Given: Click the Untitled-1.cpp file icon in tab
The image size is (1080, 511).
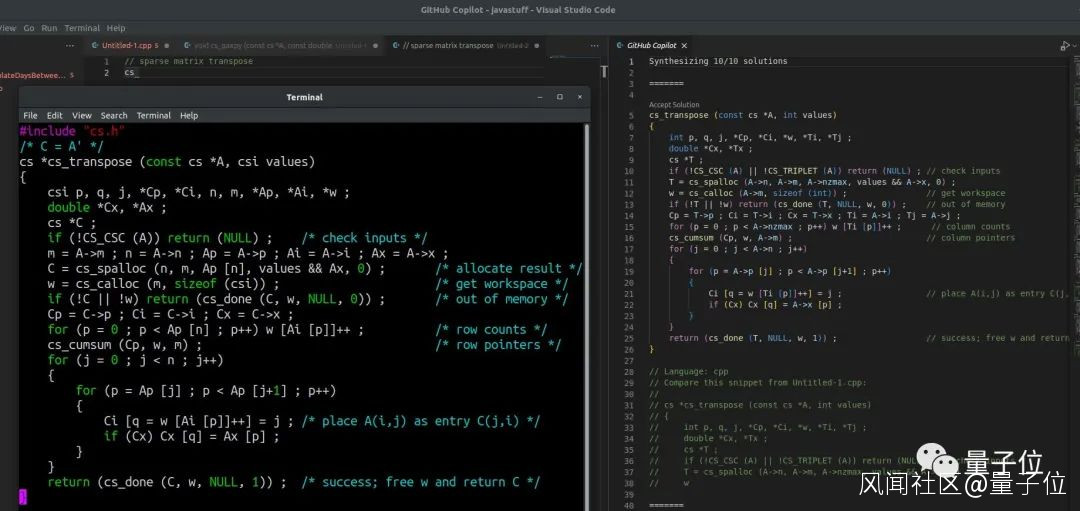Looking at the screenshot, I should tap(95, 46).
